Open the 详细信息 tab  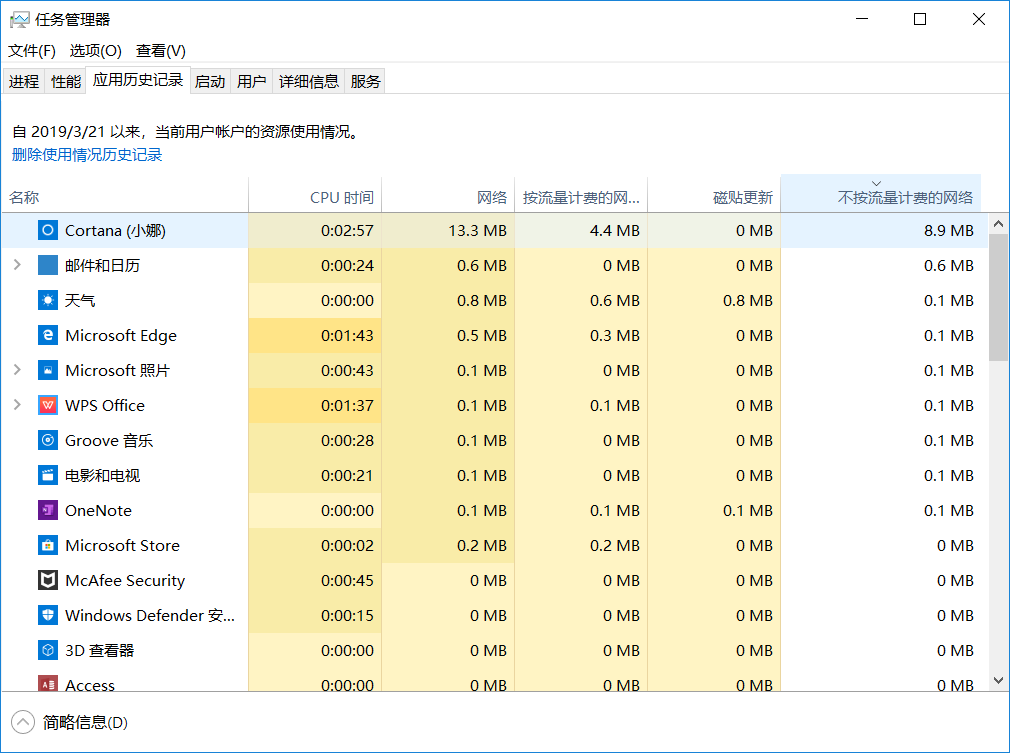coord(309,81)
